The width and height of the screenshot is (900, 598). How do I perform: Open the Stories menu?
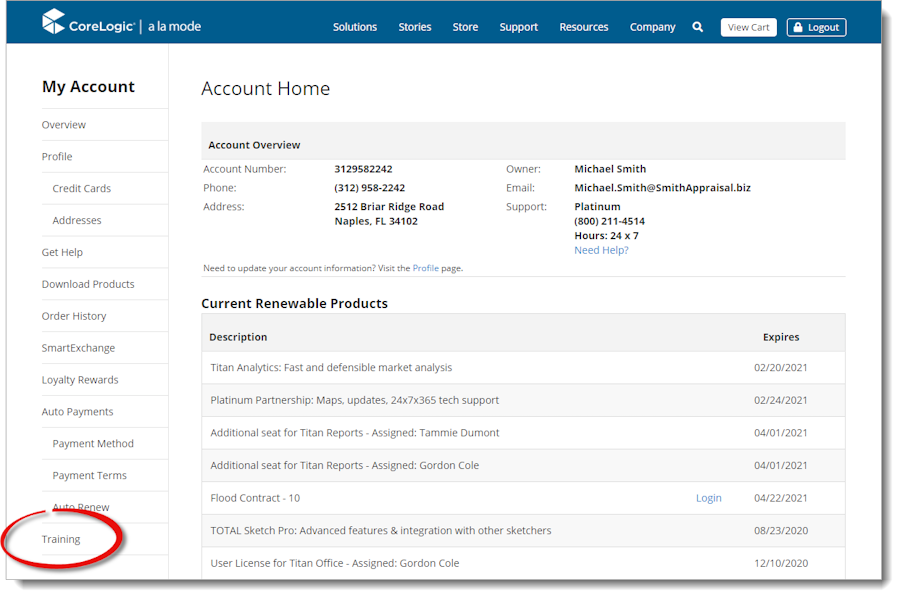(x=414, y=27)
